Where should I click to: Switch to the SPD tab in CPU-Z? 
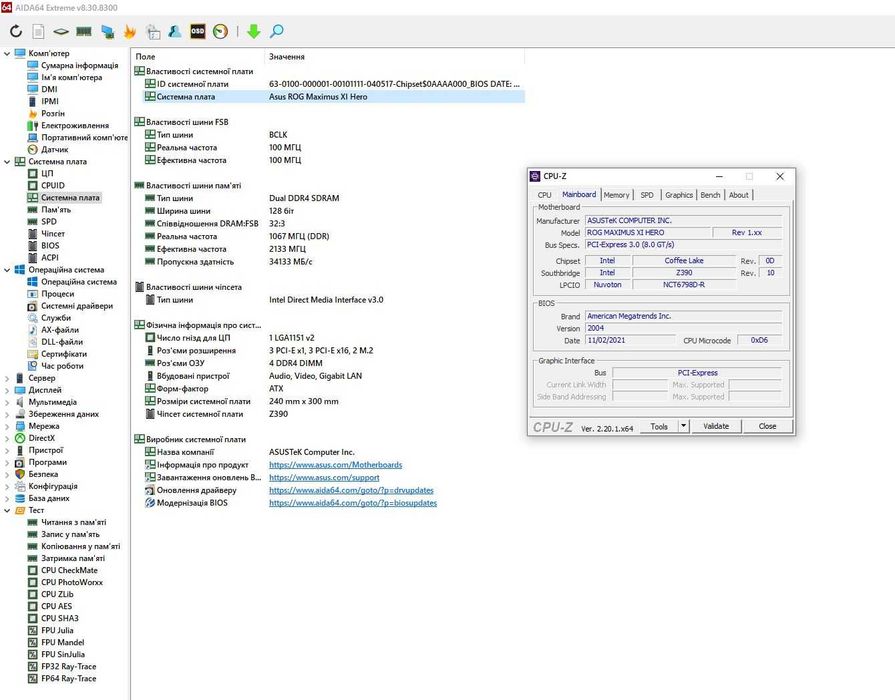coord(647,195)
